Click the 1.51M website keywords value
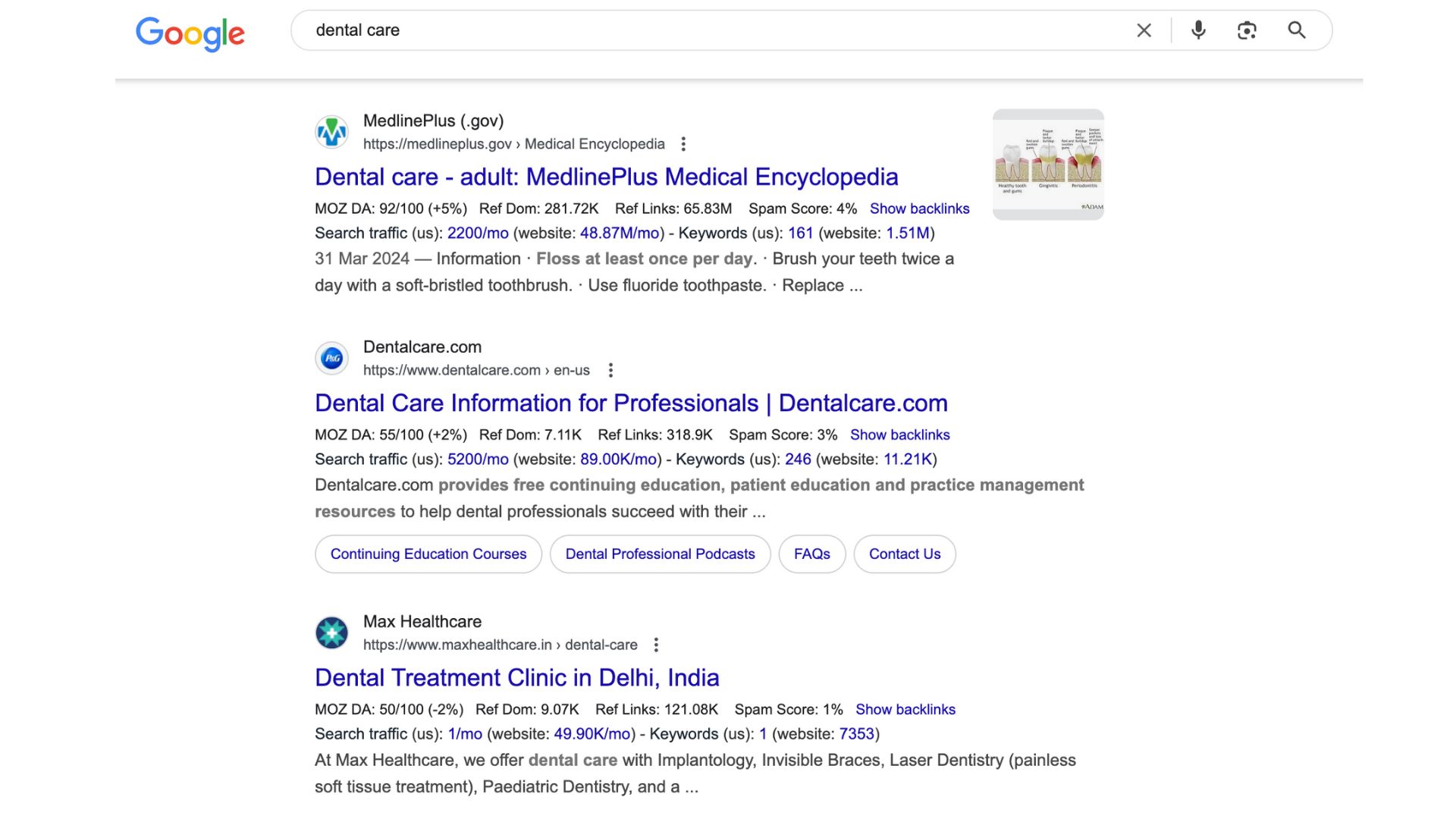Screen dimensions: 1456x819 908,233
